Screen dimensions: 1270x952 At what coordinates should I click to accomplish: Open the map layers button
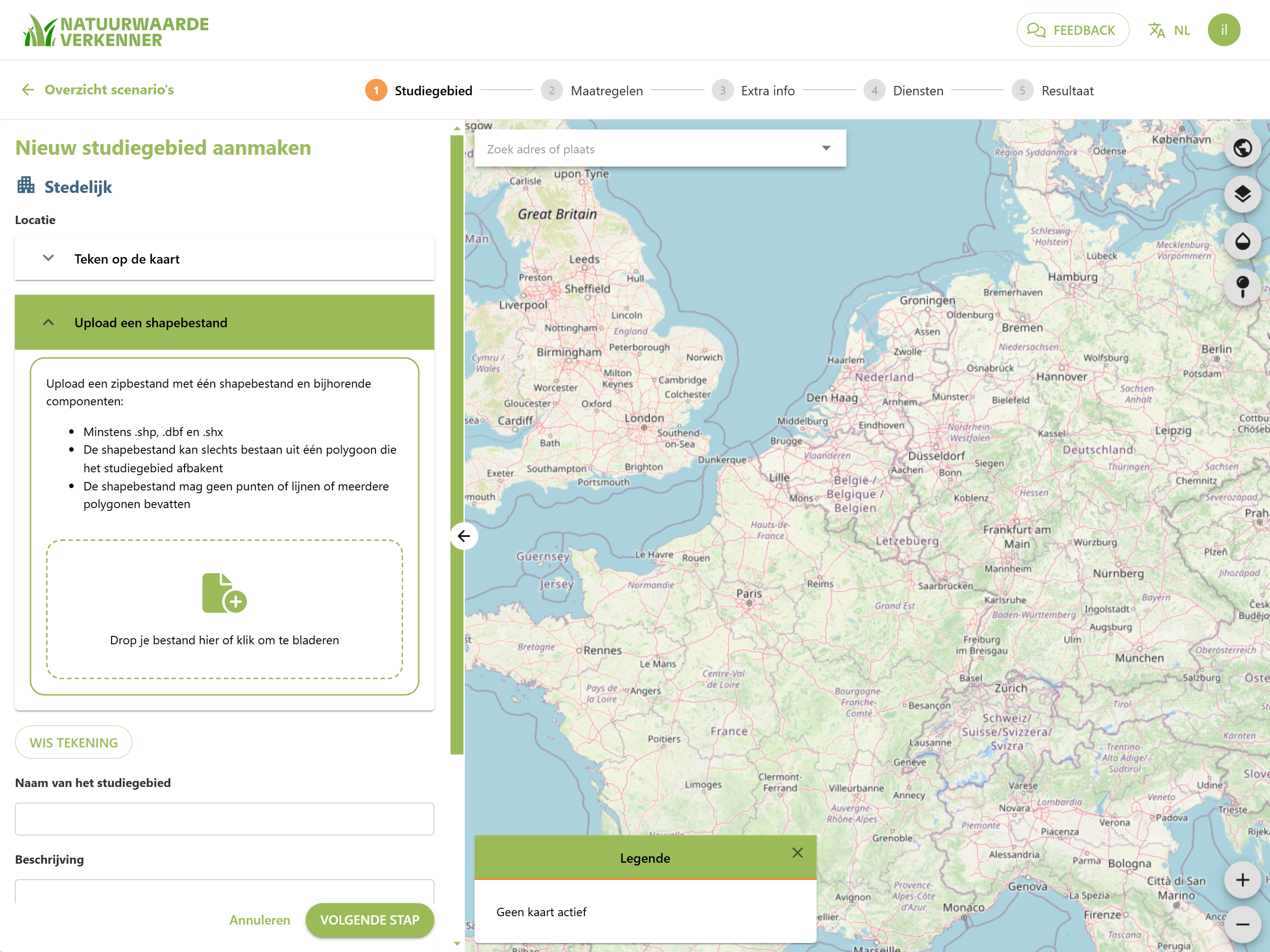[1243, 194]
